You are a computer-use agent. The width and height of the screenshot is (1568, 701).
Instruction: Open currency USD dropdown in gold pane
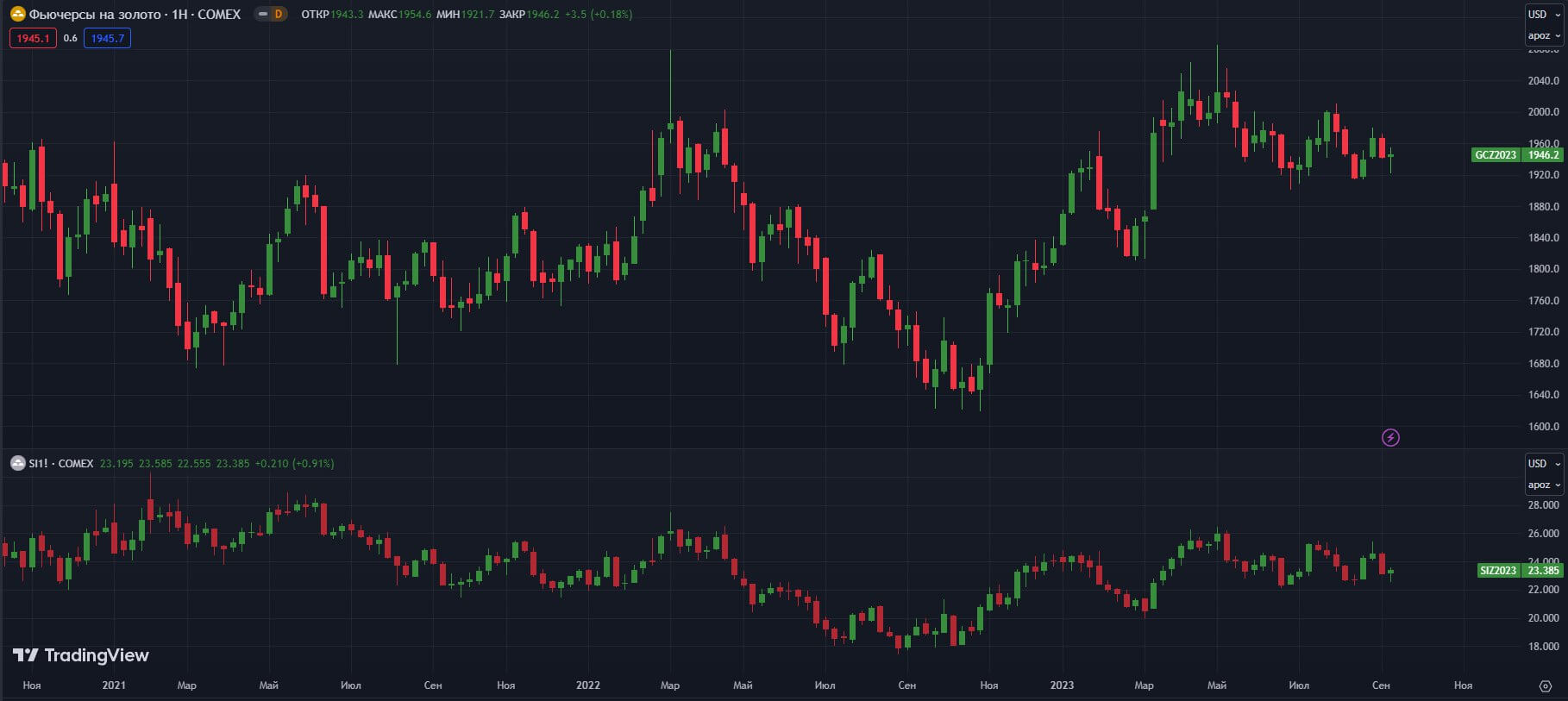(x=1544, y=14)
